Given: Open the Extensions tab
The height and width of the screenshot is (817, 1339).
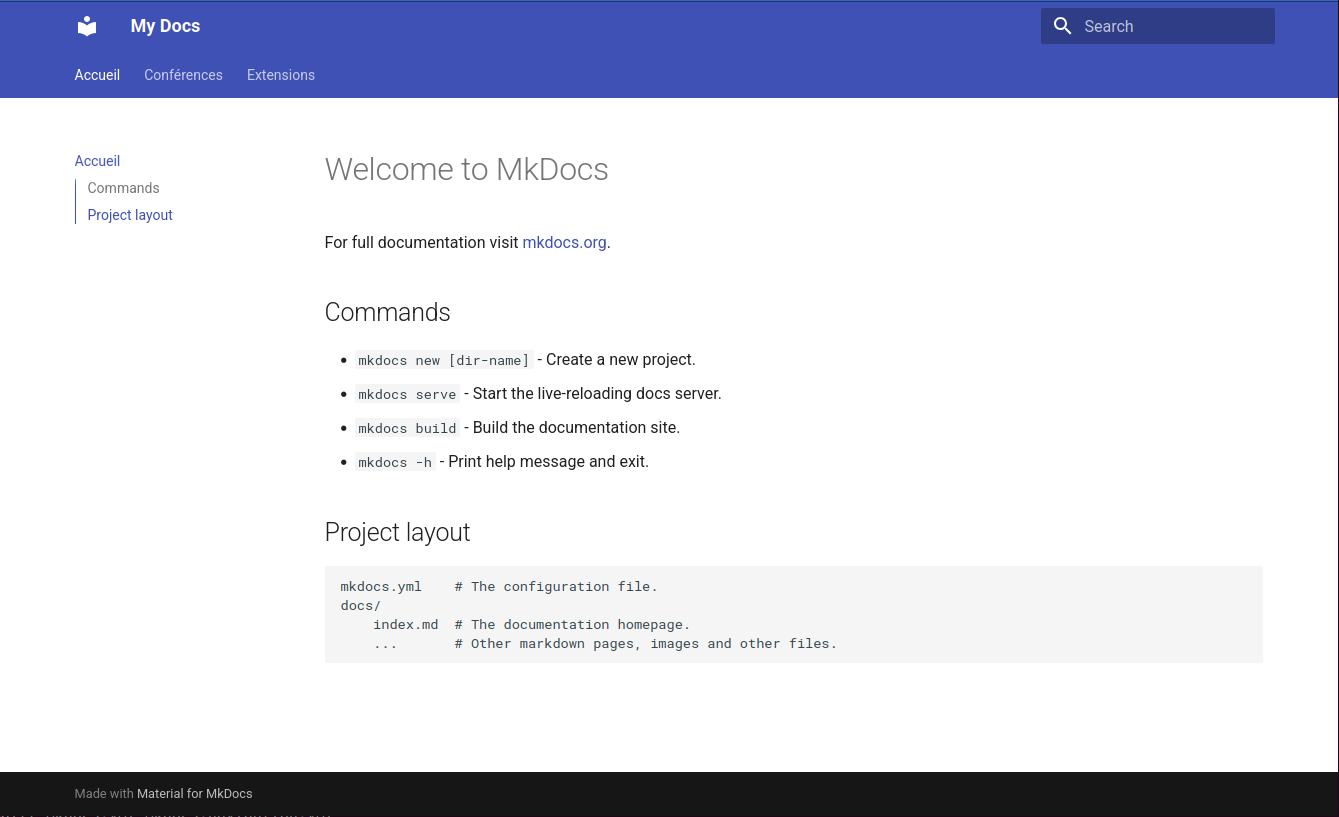Looking at the screenshot, I should 281,75.
